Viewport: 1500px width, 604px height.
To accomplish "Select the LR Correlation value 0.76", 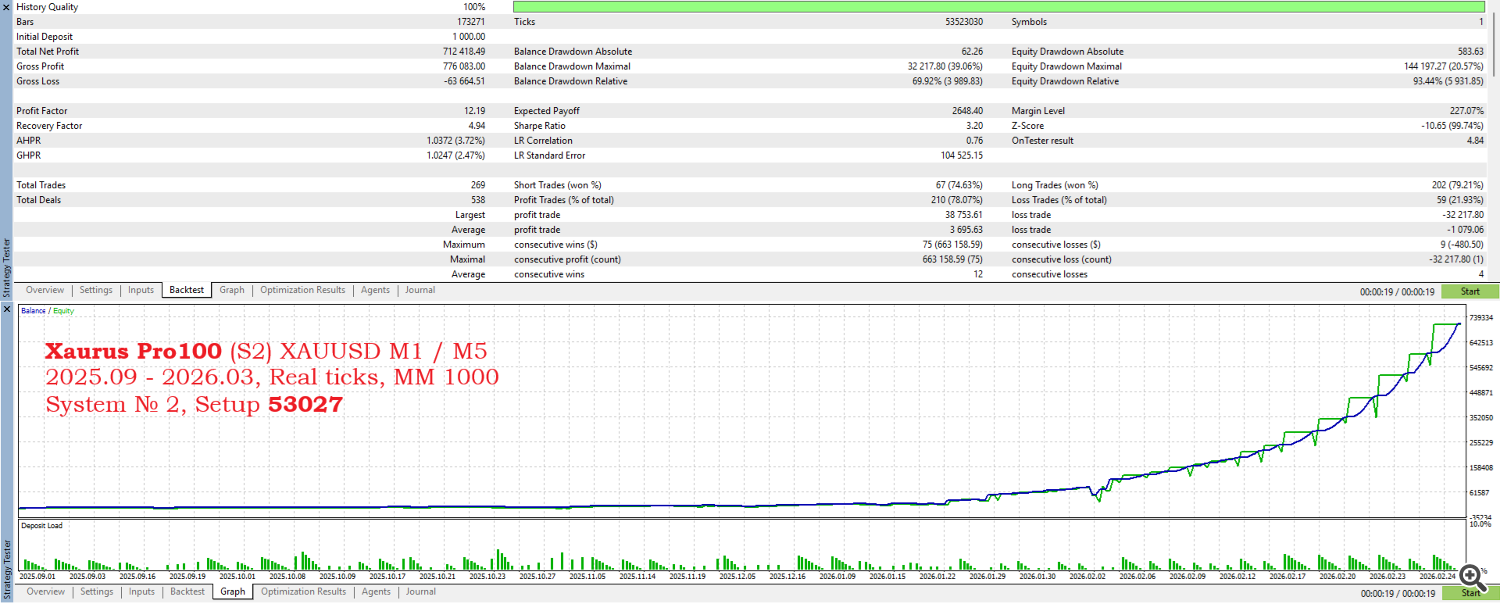I will 974,141.
